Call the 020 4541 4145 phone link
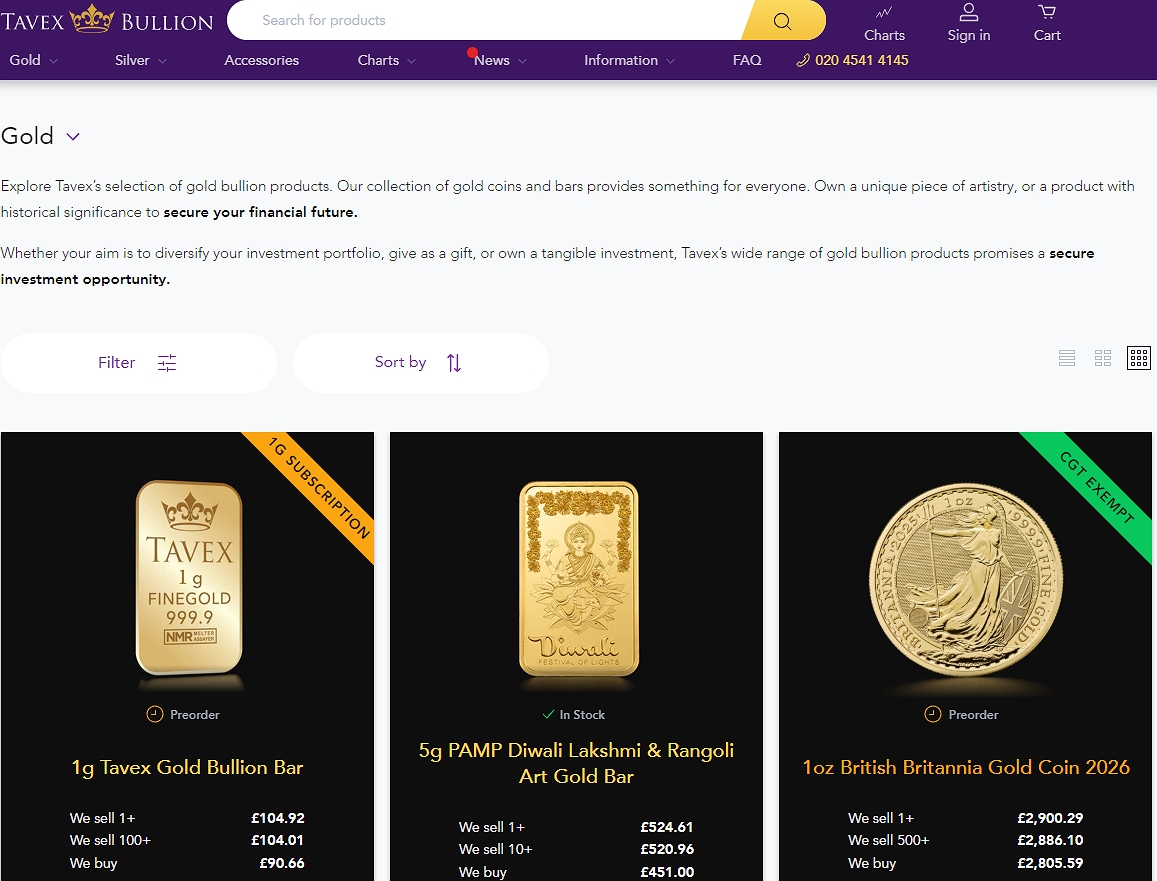Image resolution: width=1157 pixels, height=881 pixels. 853,60
